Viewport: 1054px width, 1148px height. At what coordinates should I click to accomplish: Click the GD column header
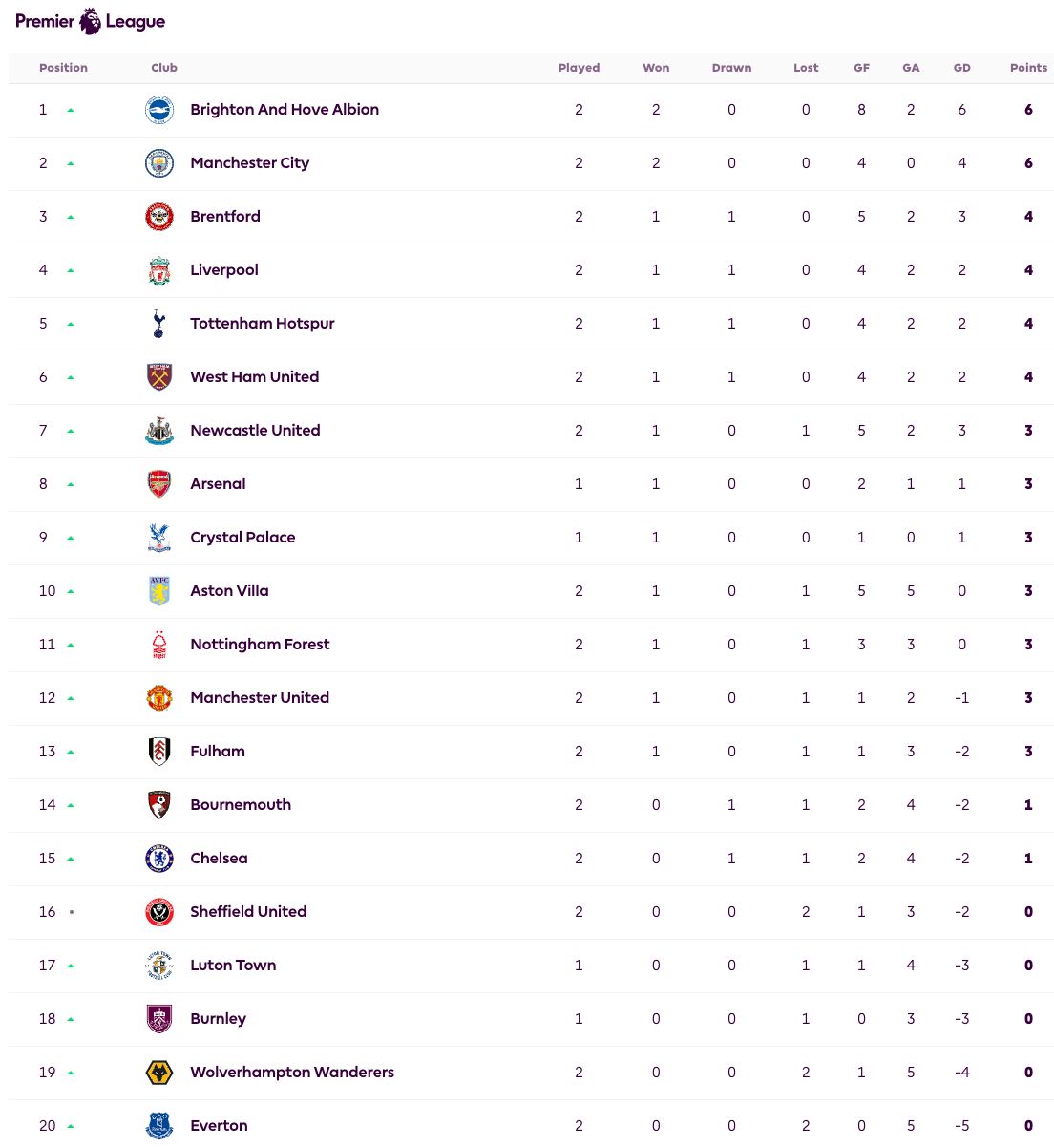tap(961, 68)
